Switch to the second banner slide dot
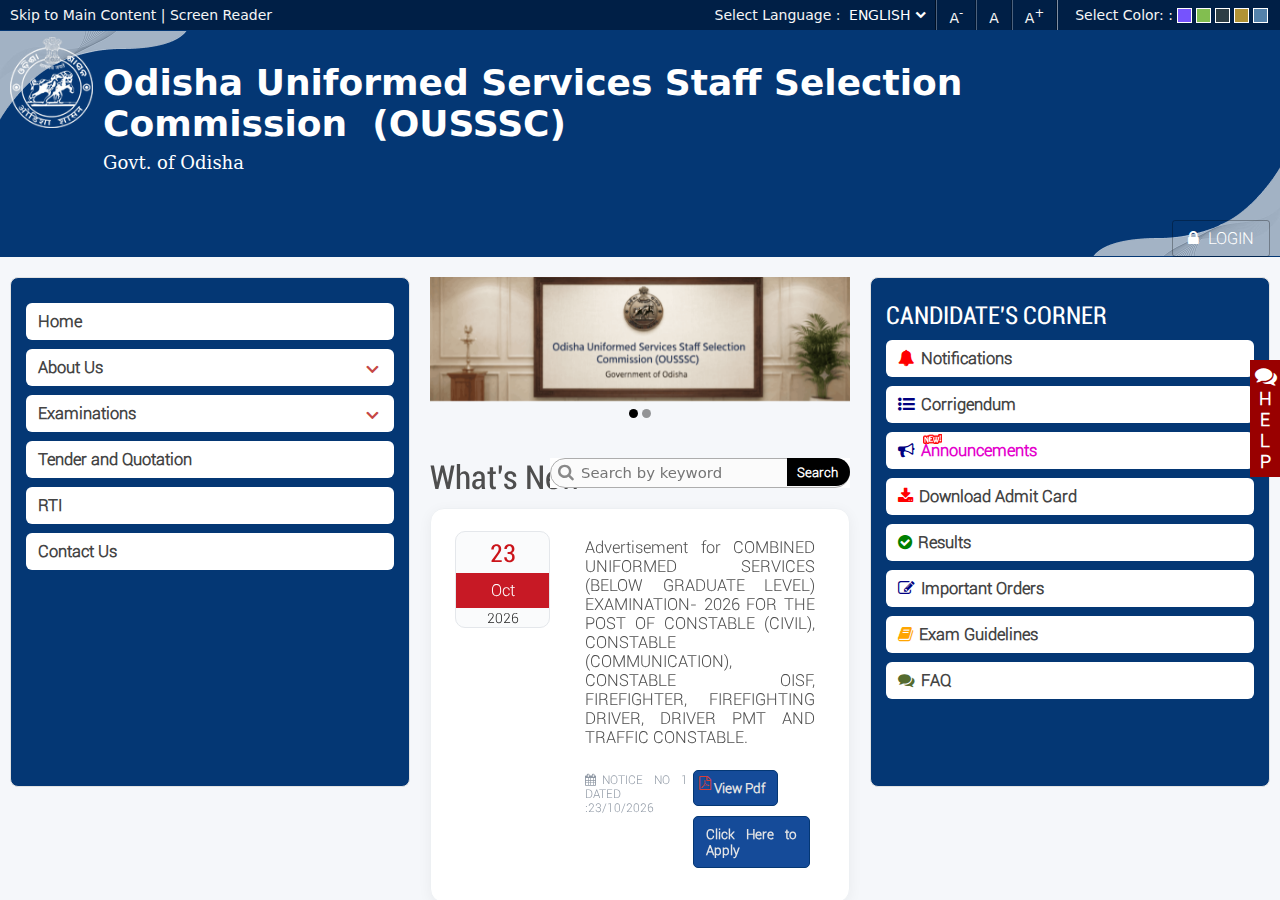 click(646, 413)
